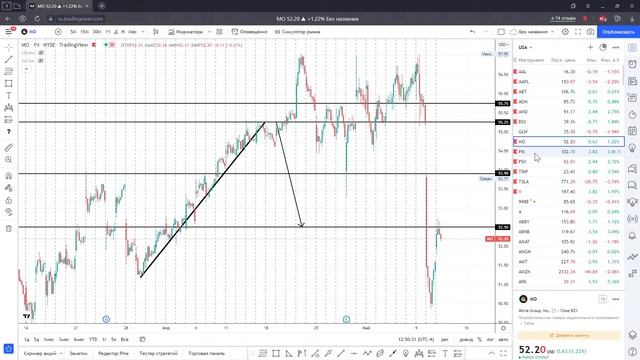Launch the market replay simulator

(x=297, y=31)
